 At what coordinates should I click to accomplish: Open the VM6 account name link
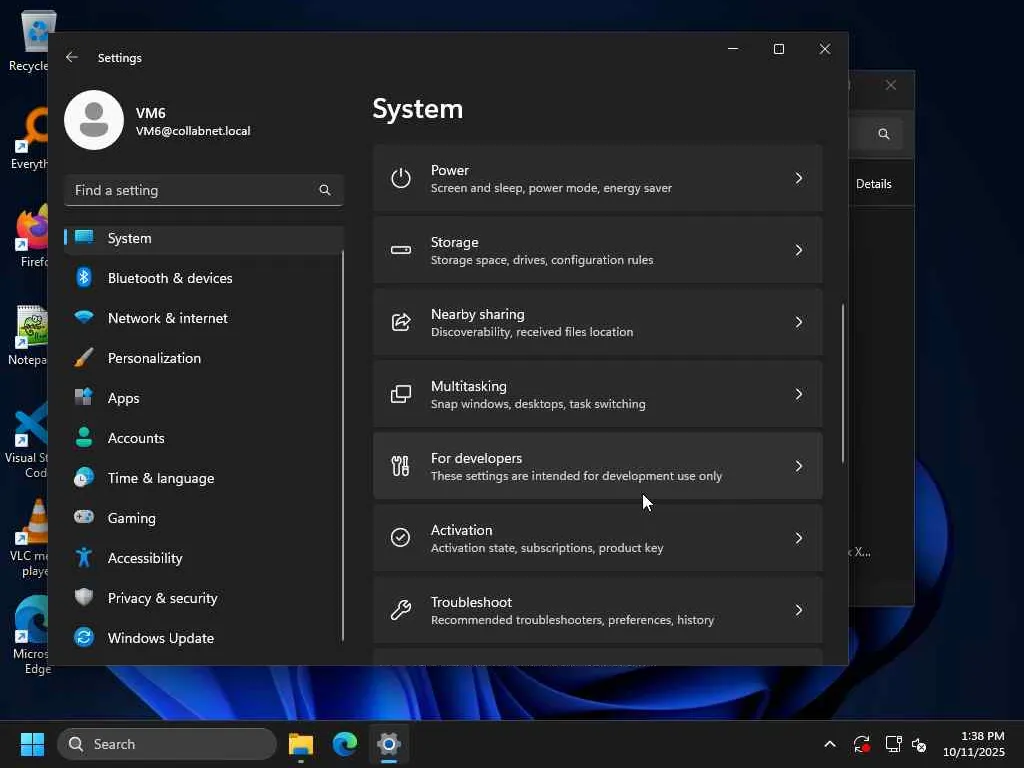click(151, 113)
